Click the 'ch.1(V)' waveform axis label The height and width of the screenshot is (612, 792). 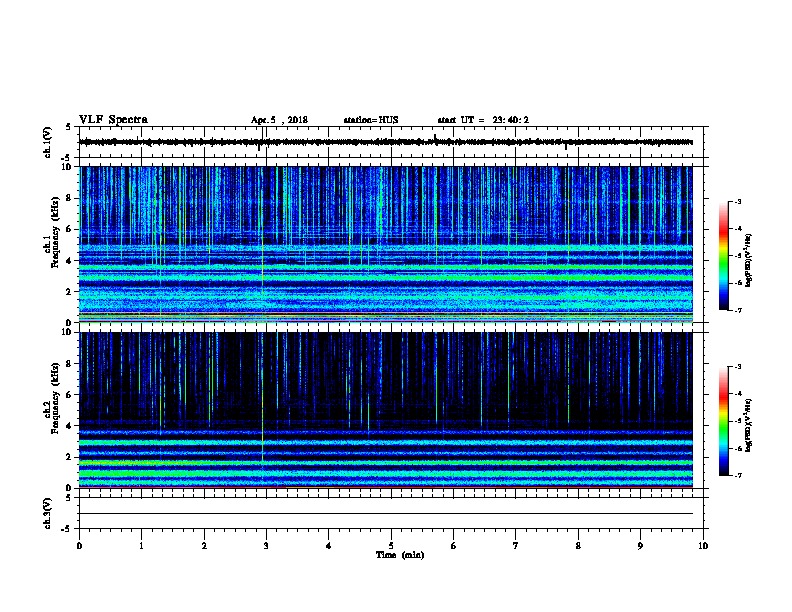click(48, 142)
